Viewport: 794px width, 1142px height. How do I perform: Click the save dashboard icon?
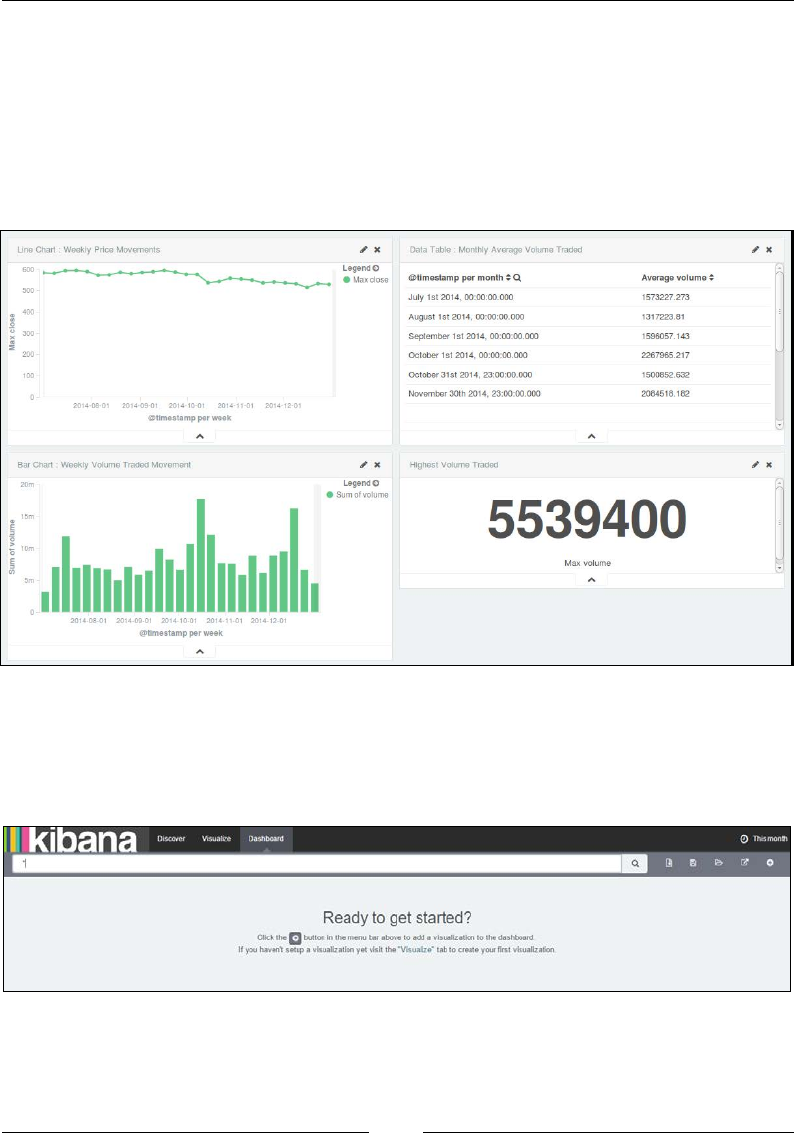693,863
